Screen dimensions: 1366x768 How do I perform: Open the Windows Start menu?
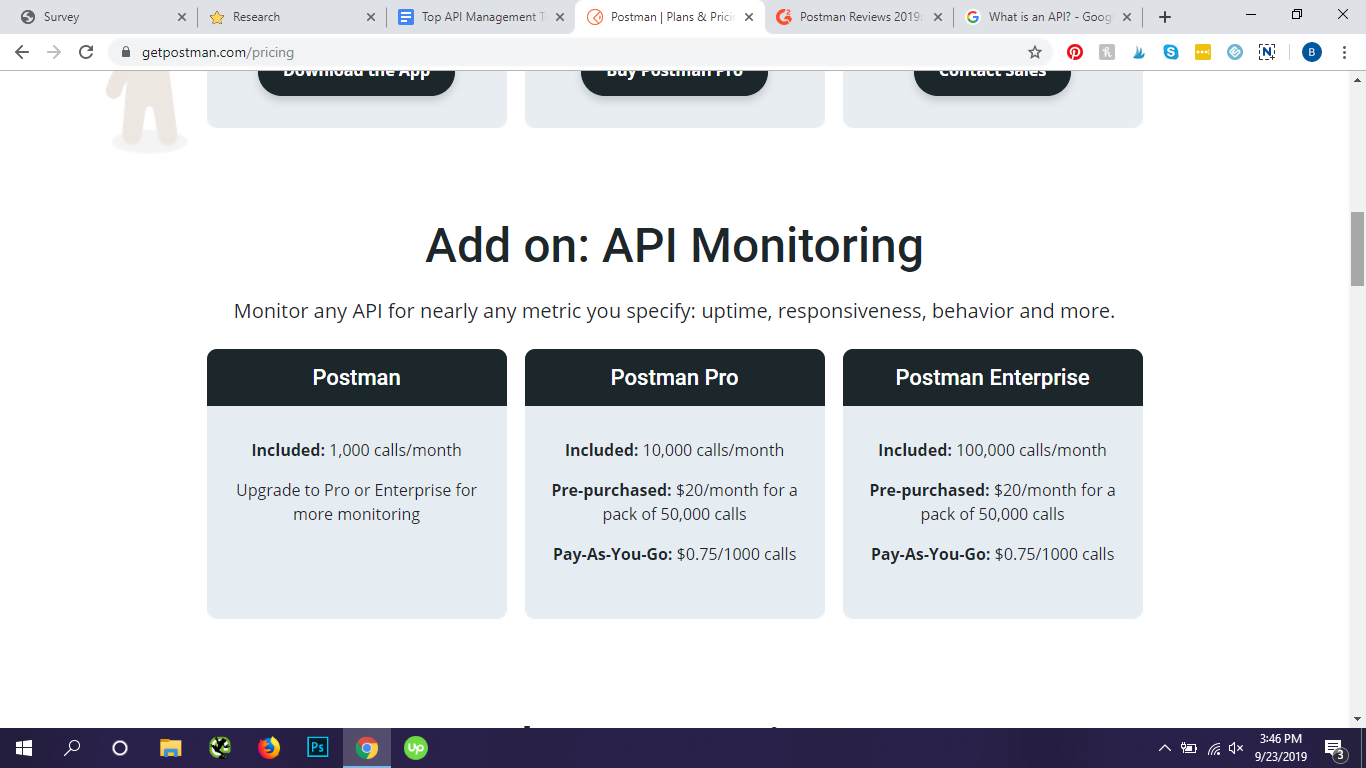click(24, 747)
